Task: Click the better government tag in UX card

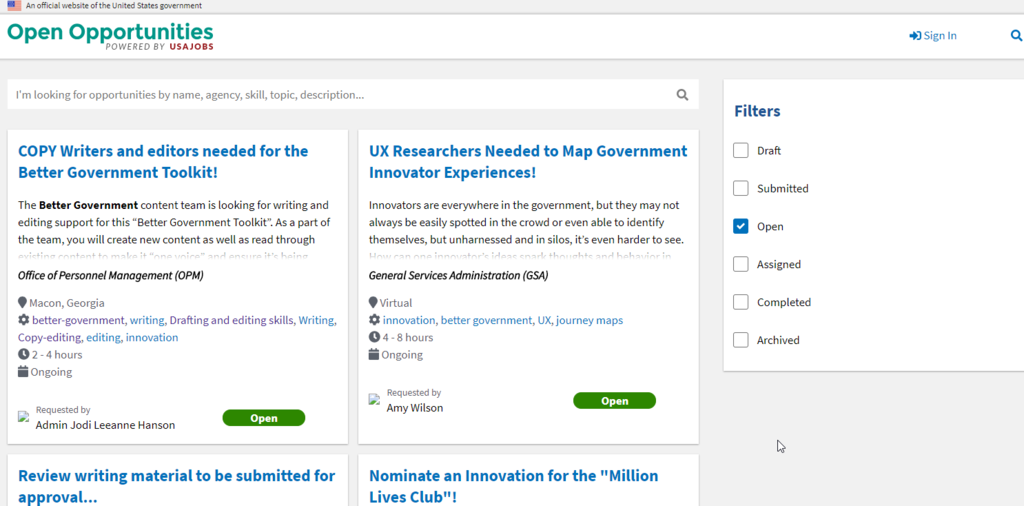Action: [487, 320]
